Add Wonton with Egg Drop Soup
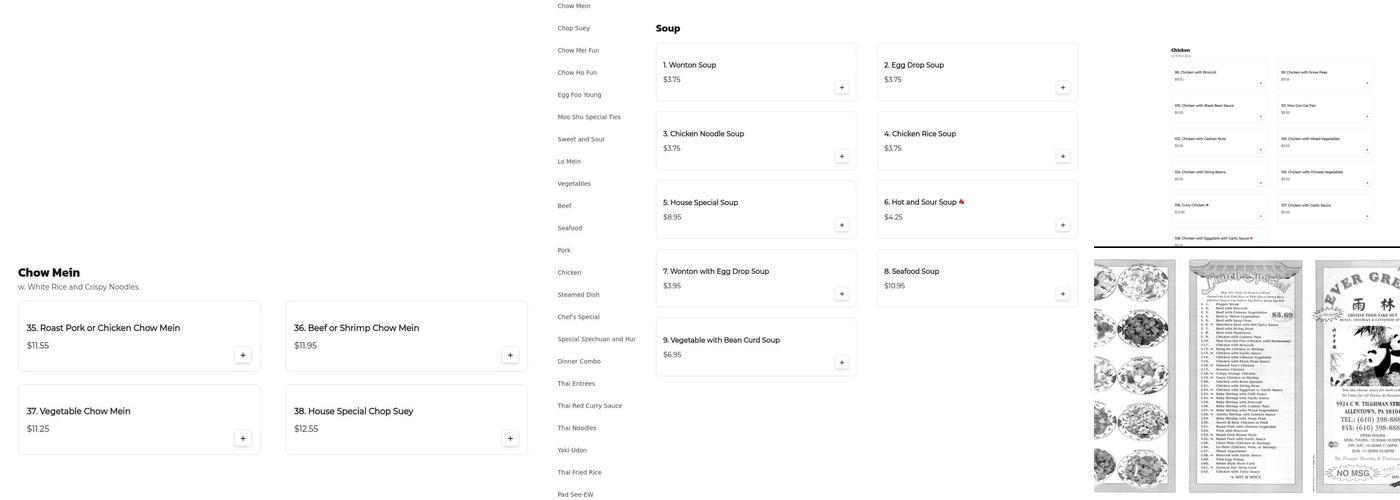This screenshot has height=500, width=1400. 842,294
